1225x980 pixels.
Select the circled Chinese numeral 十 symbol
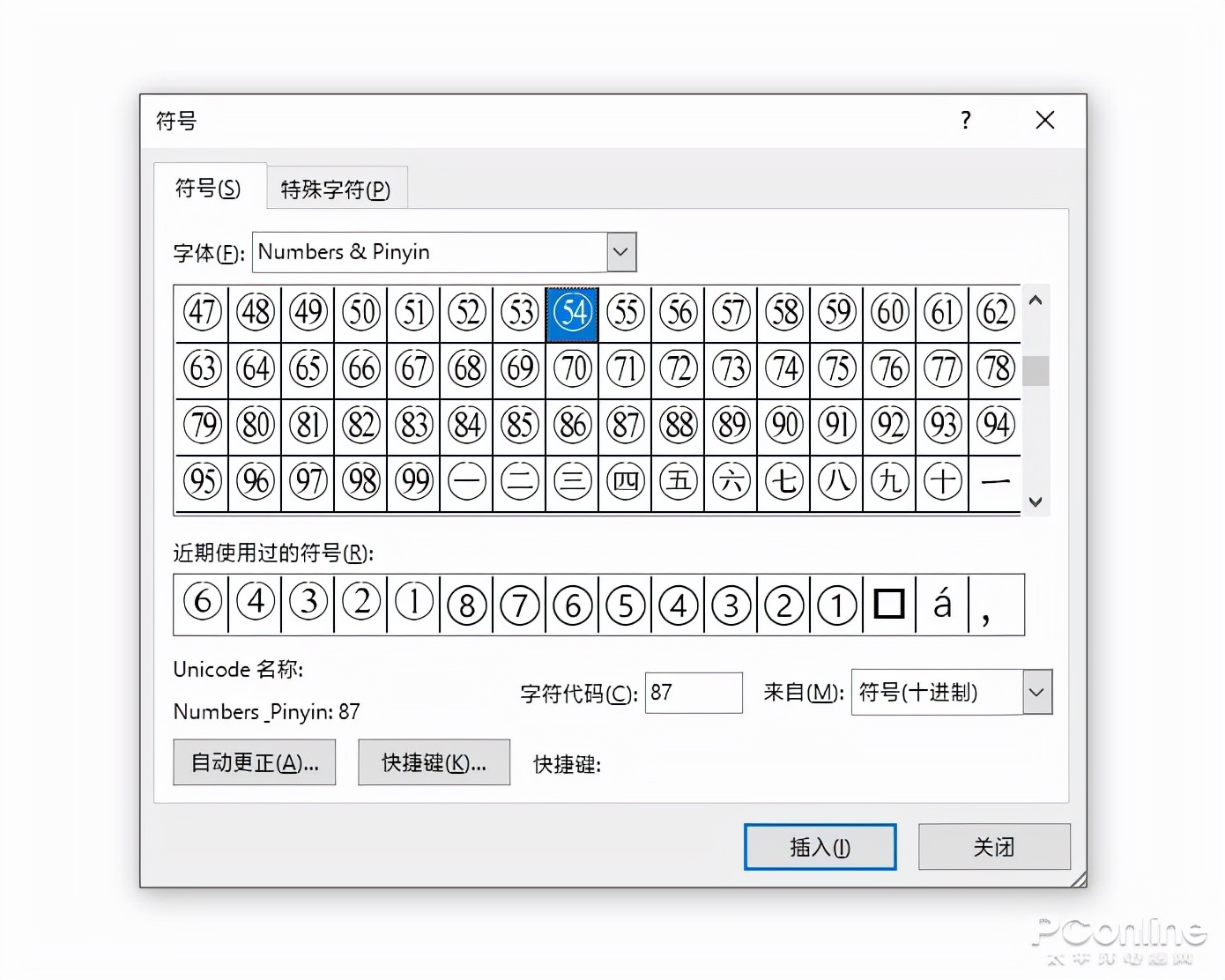pyautogui.click(x=942, y=481)
